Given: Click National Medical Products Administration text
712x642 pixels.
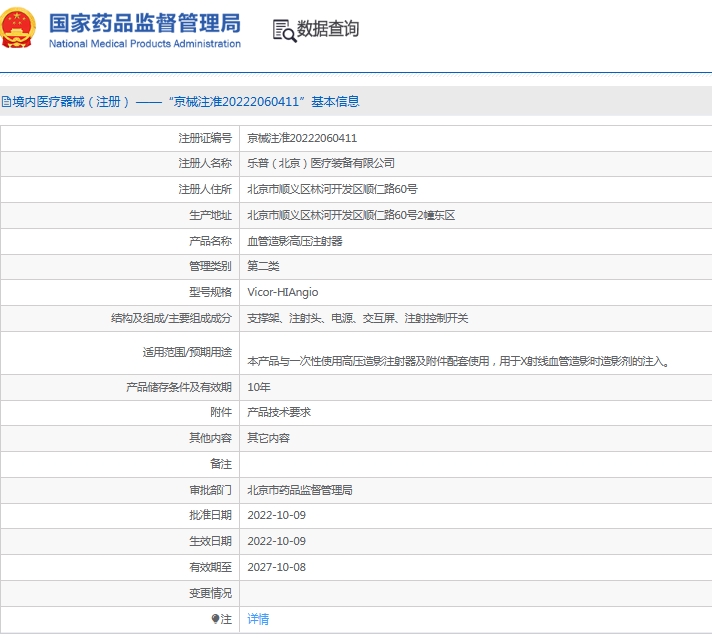Looking at the screenshot, I should click(145, 44).
